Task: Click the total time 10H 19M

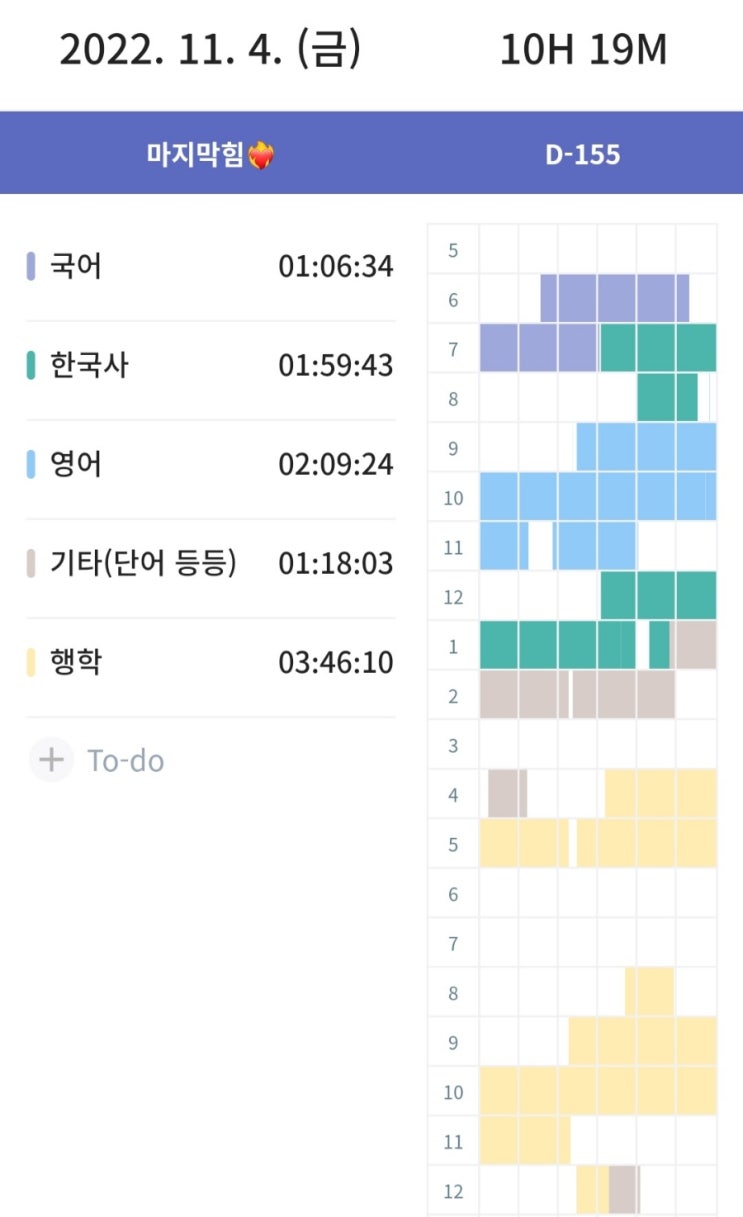Action: [x=583, y=50]
